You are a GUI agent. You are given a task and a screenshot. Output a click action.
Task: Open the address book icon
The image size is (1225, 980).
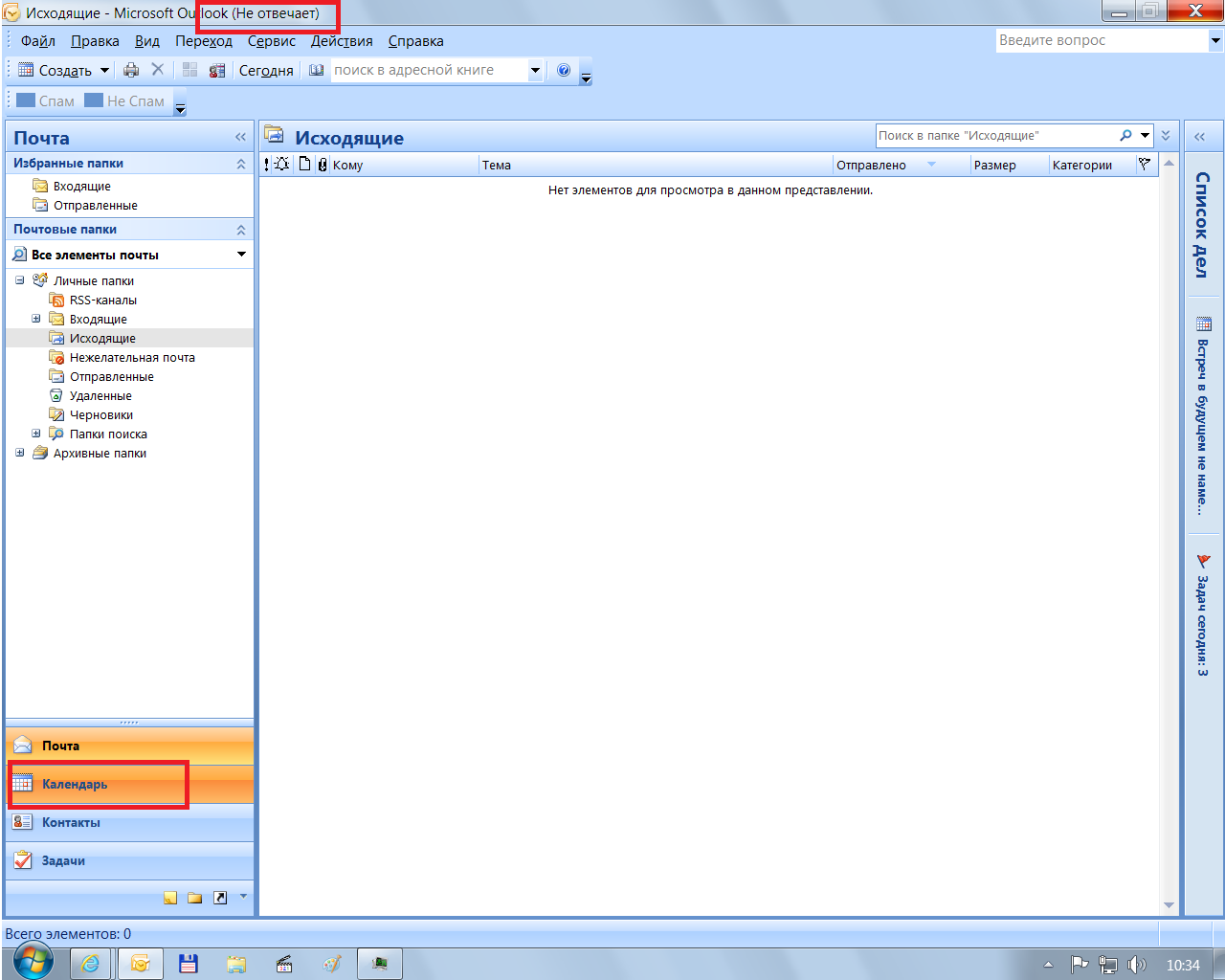point(317,70)
